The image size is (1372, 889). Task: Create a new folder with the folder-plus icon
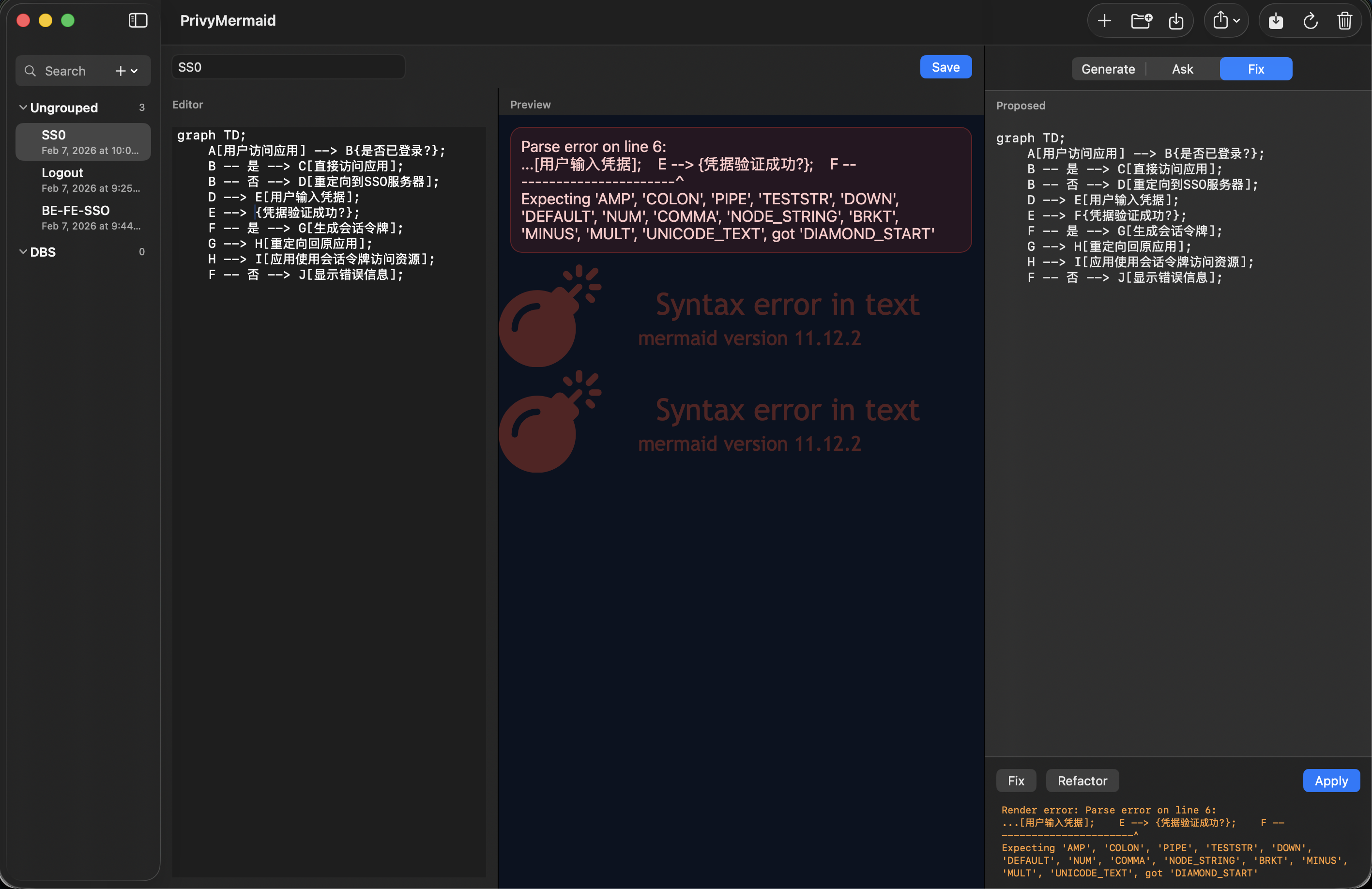tap(1142, 20)
